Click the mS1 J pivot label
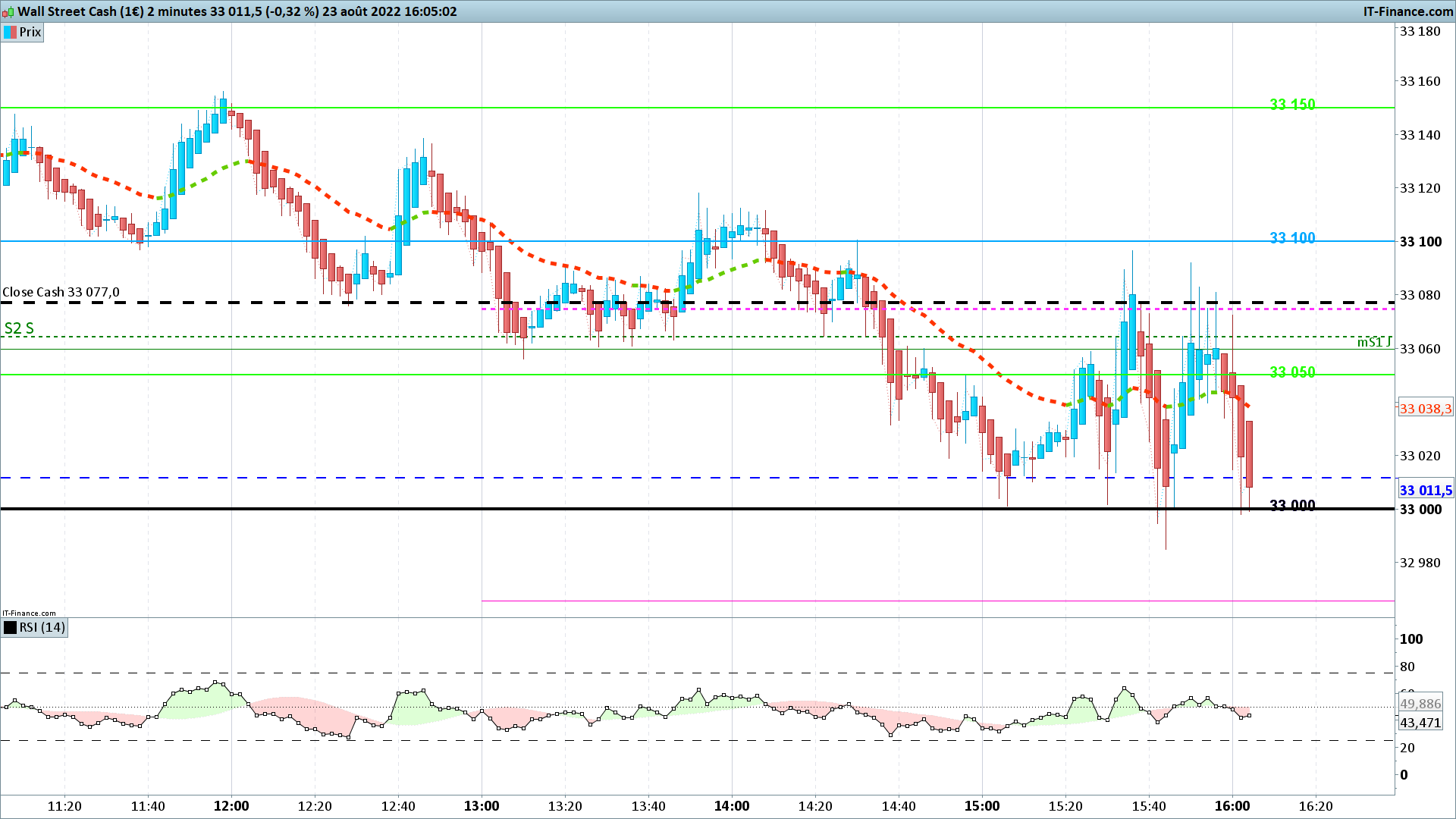Screen dimensions: 1456x819 coord(1374,343)
